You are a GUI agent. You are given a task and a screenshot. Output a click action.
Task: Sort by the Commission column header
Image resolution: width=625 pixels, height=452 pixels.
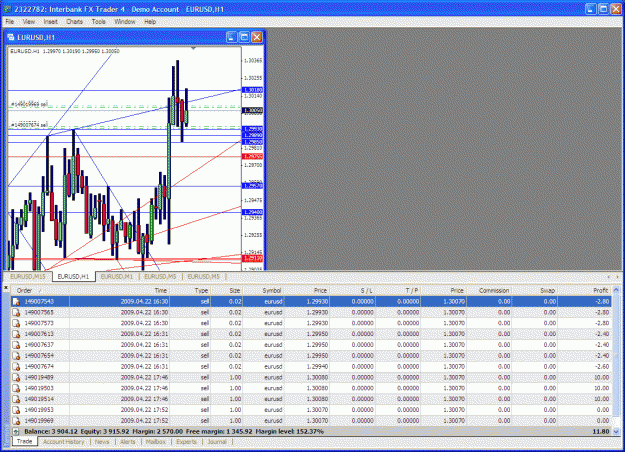(489, 291)
